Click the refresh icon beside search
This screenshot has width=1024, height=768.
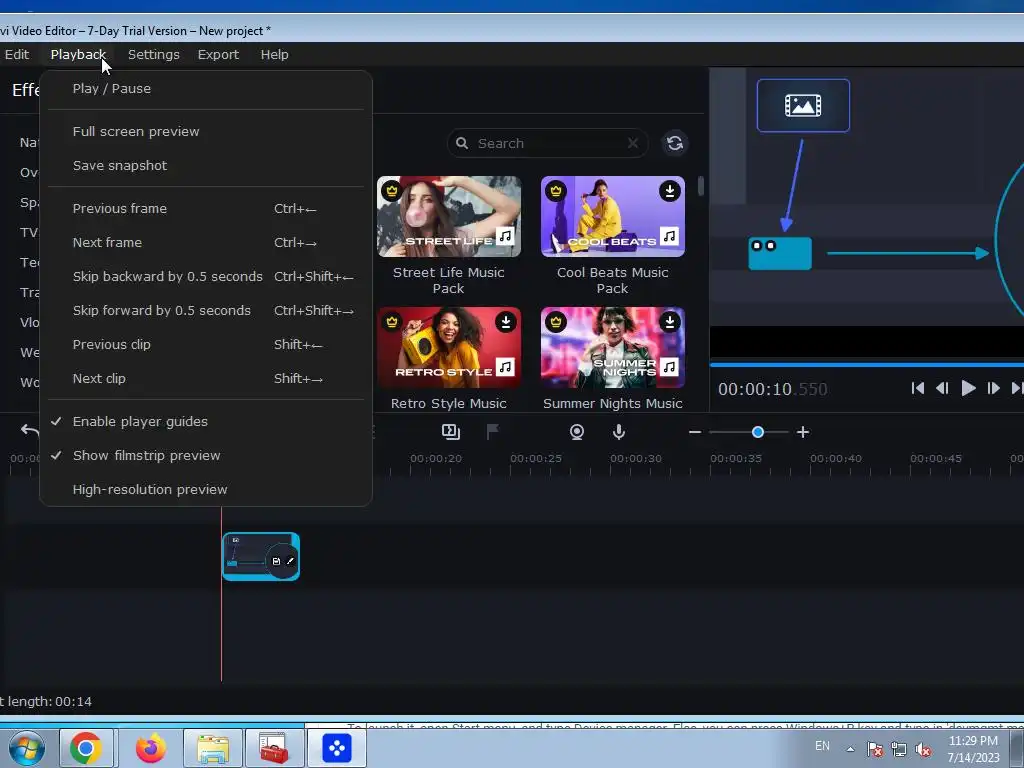675,143
